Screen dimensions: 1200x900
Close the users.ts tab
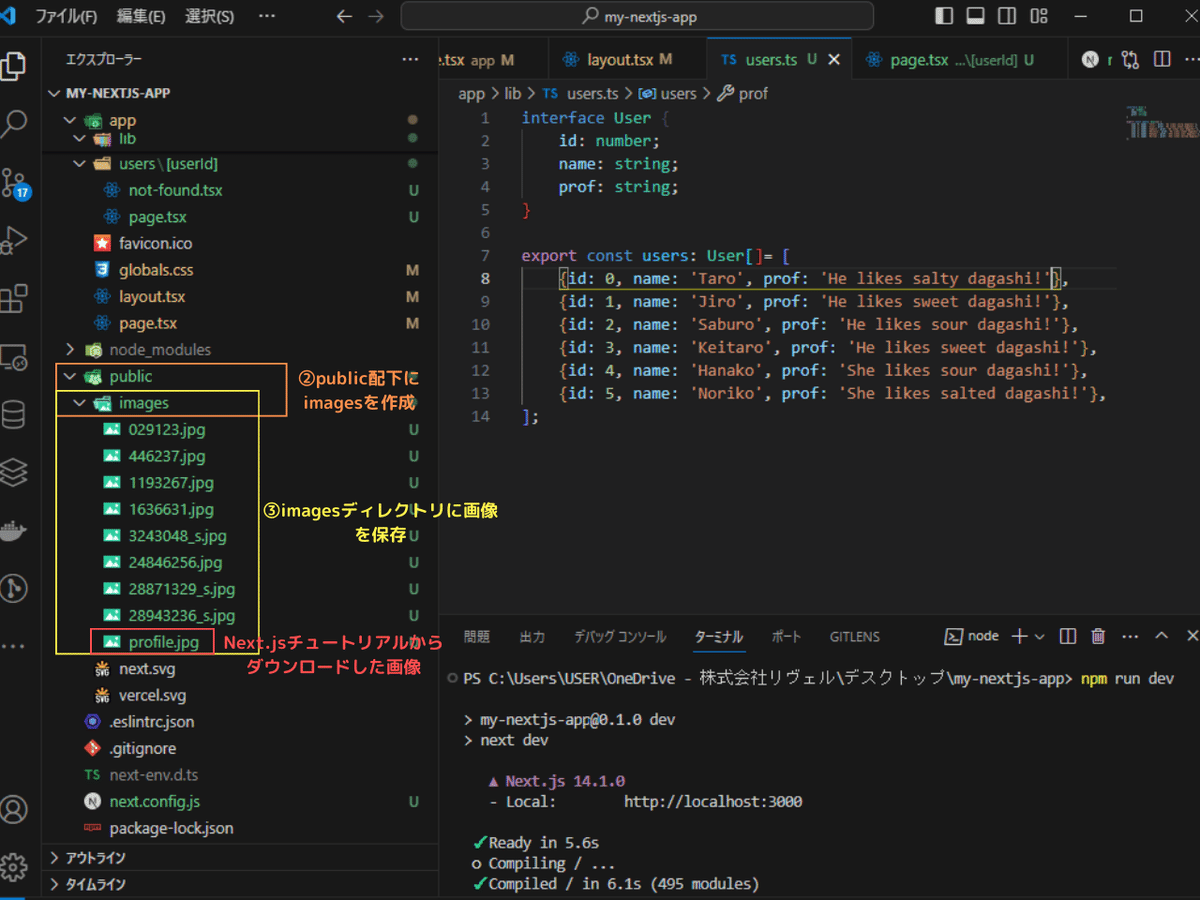[x=834, y=60]
